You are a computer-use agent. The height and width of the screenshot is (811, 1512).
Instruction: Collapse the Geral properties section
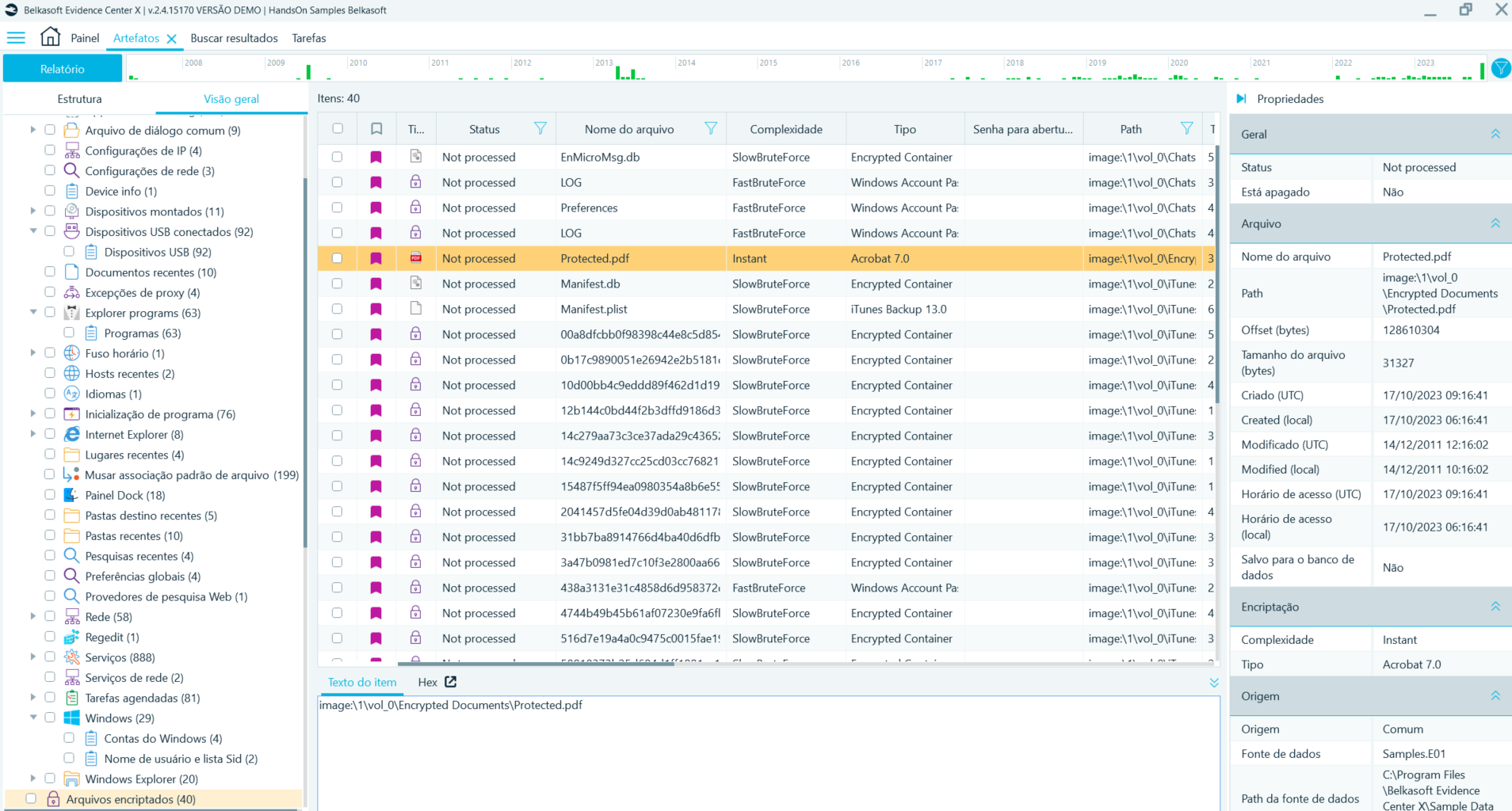pos(1495,134)
